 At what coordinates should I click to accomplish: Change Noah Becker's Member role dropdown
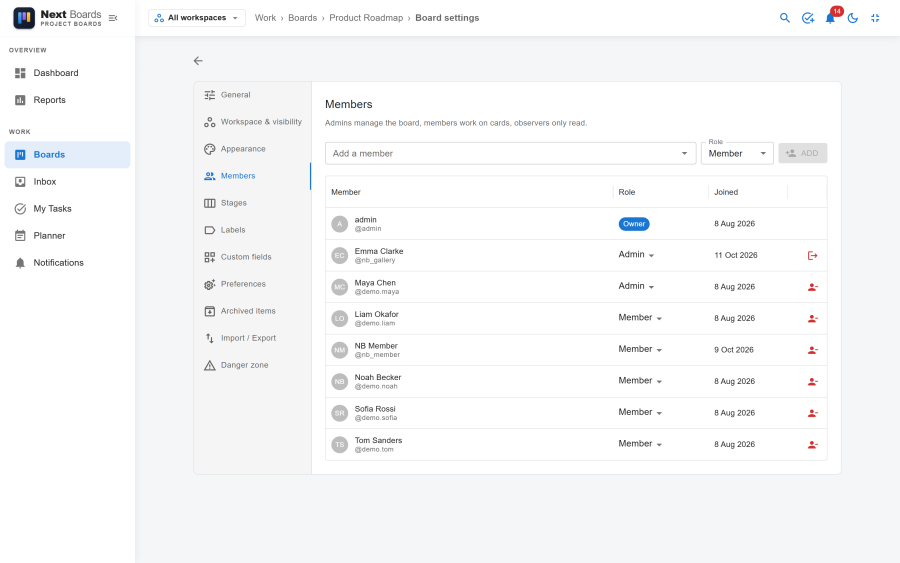point(640,381)
